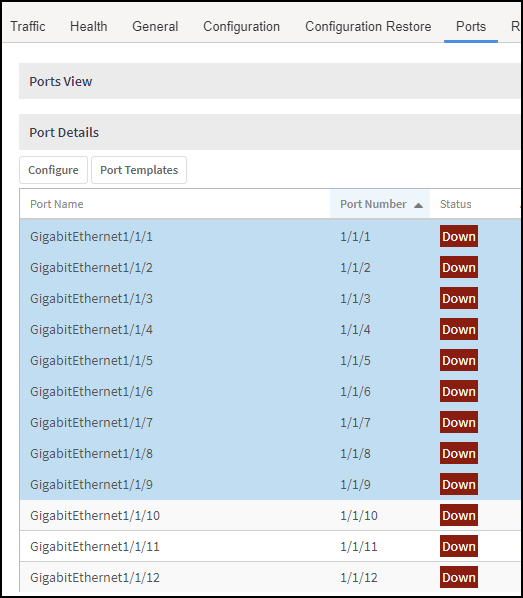This screenshot has width=523, height=598.
Task: Toggle the Port Number sort arrow
Action: click(x=418, y=205)
